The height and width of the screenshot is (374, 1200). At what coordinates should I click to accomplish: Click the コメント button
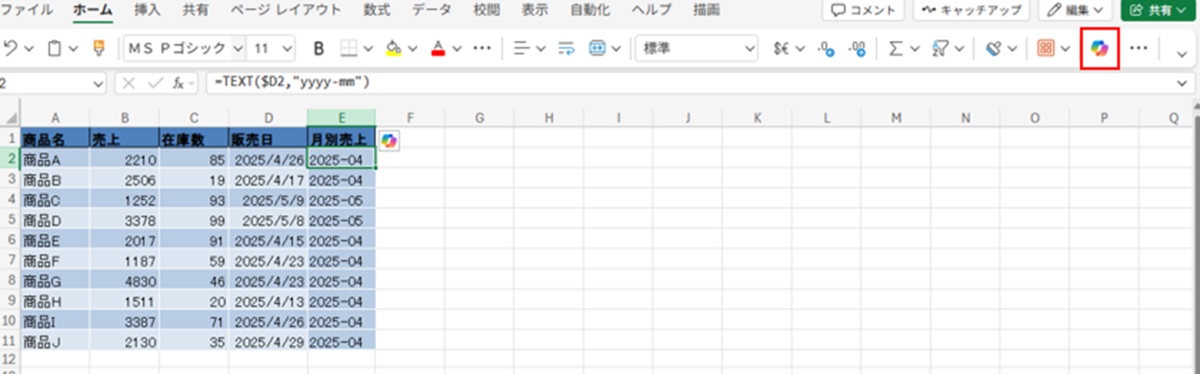[x=863, y=9]
